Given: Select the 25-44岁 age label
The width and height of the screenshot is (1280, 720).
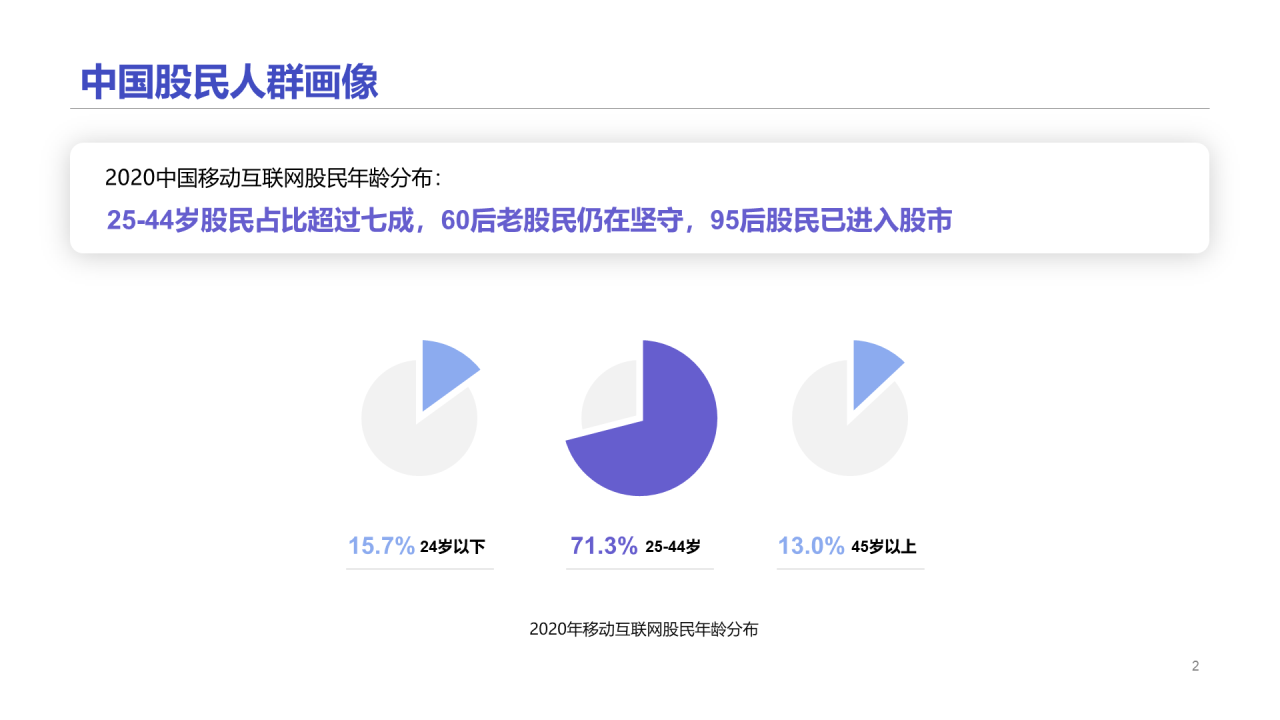Looking at the screenshot, I should coord(673,547).
